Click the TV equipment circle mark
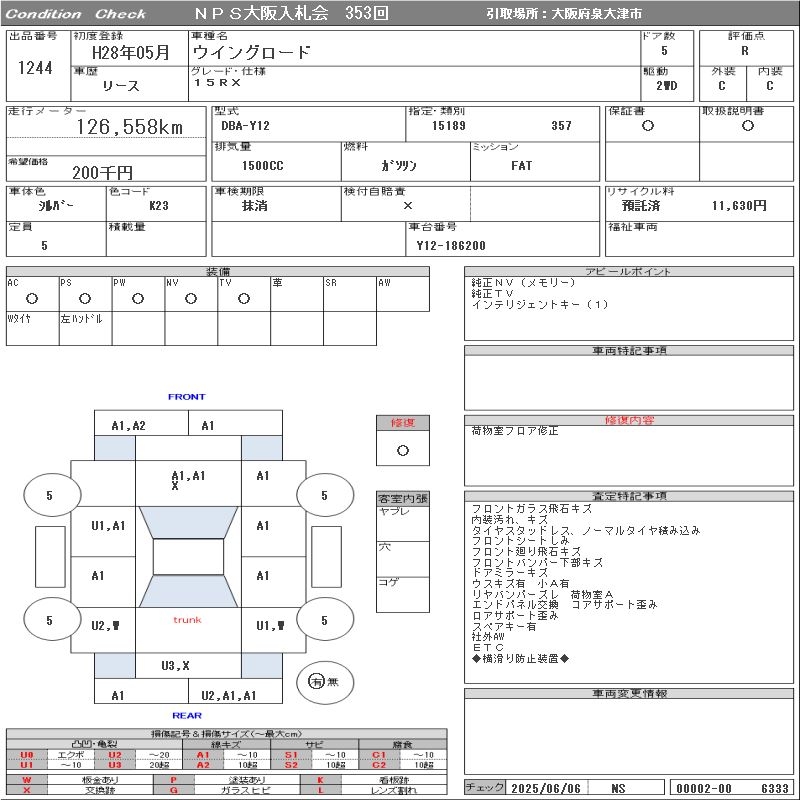This screenshot has width=800, height=800. tap(244, 298)
